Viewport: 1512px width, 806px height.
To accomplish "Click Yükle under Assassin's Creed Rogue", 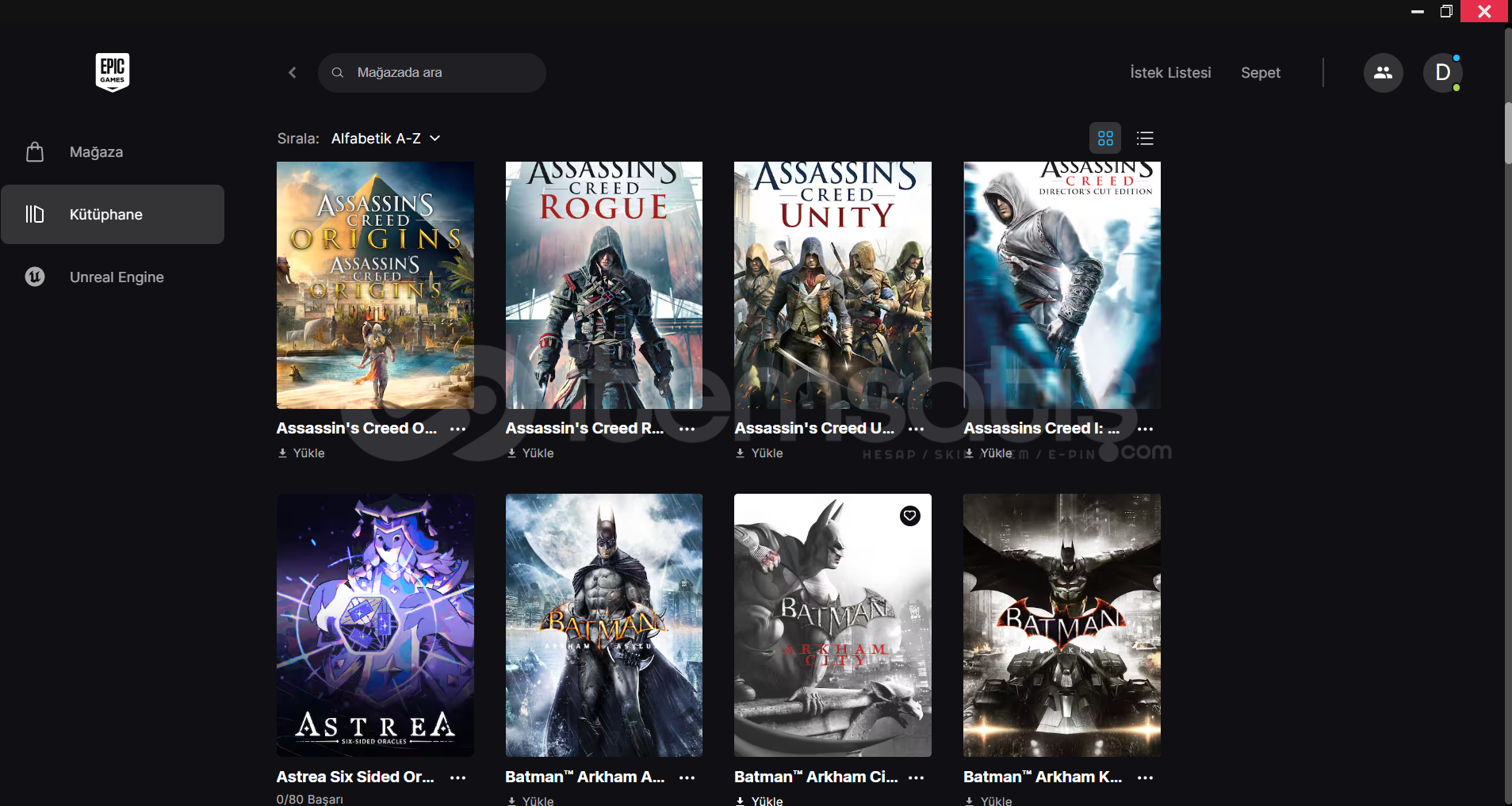I will 530,453.
